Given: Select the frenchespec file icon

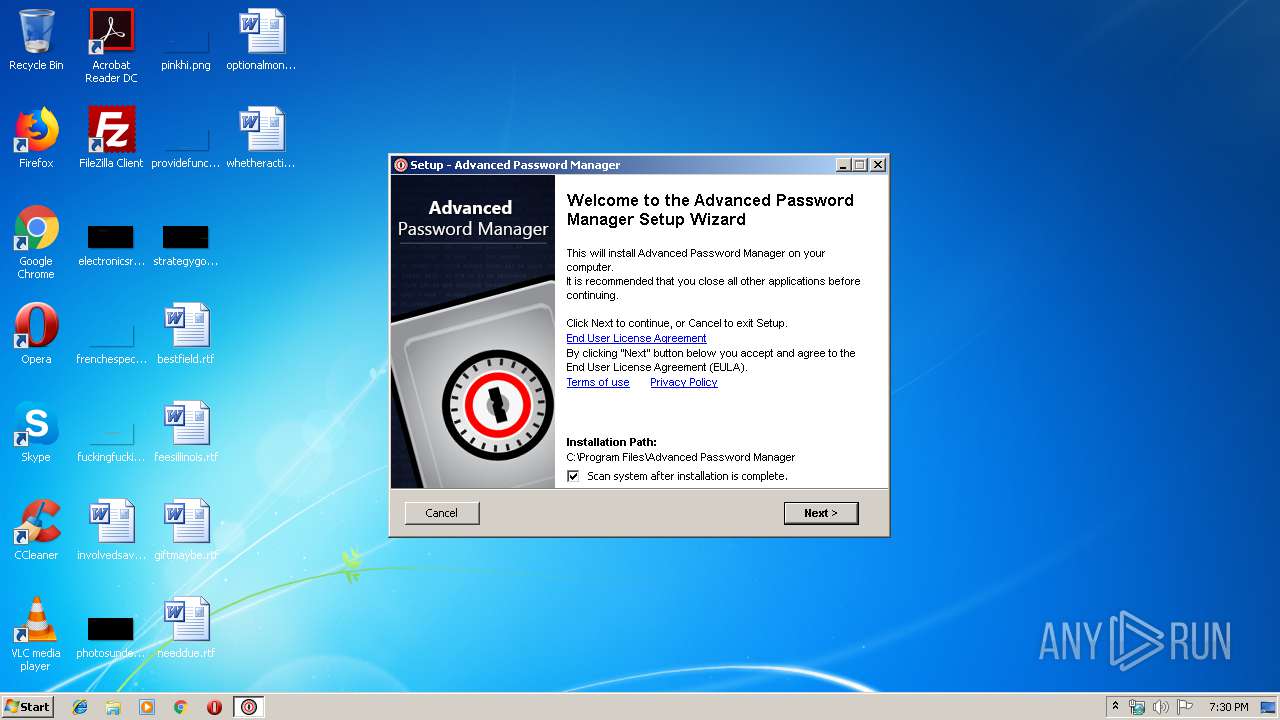Looking at the screenshot, I should click(x=111, y=340).
